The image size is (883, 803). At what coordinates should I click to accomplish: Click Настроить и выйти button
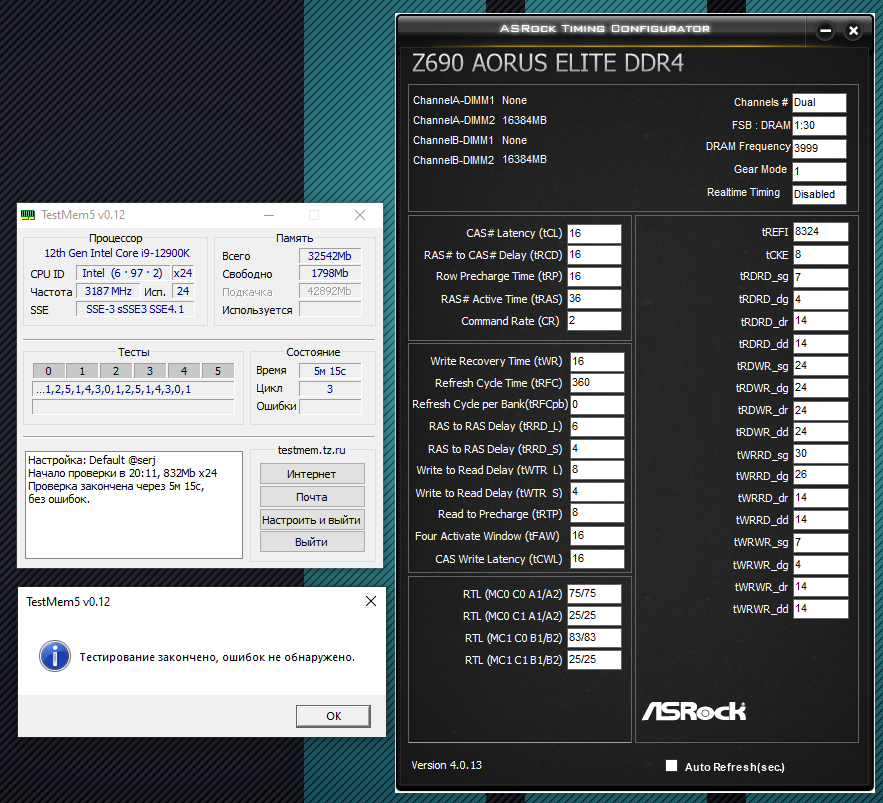(312, 520)
